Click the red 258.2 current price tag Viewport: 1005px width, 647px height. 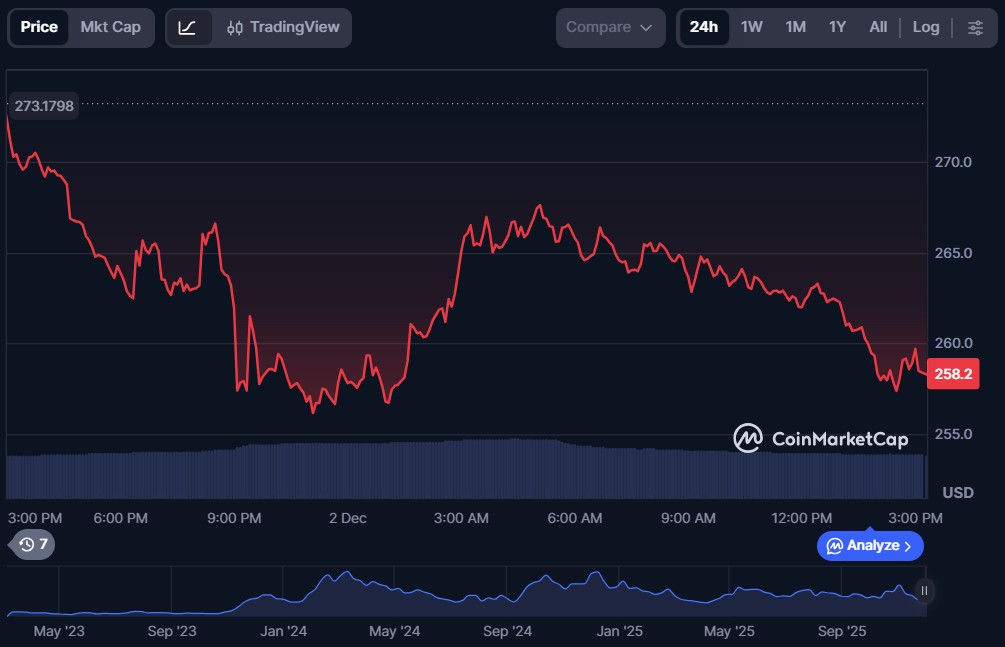(x=952, y=375)
